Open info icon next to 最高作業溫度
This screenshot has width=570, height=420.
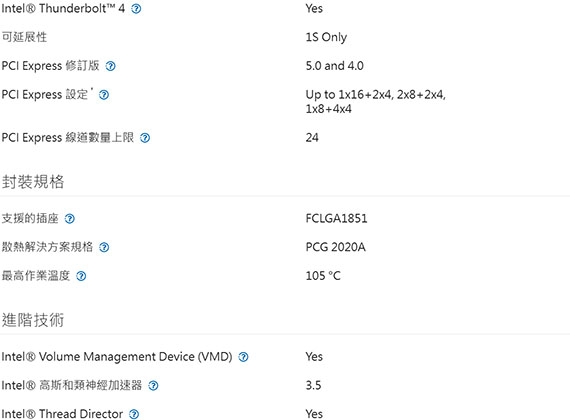tap(81, 276)
